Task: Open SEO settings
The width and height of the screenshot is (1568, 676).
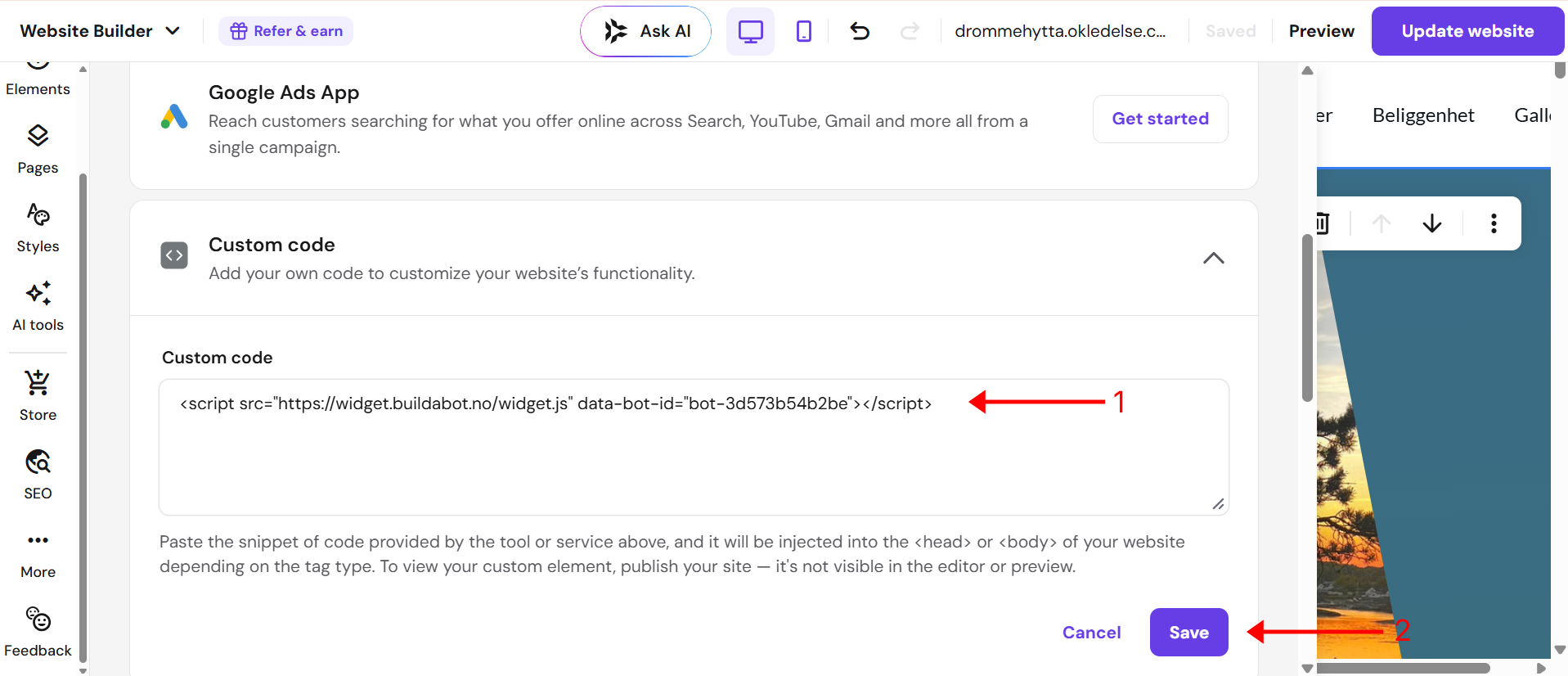Action: coord(38,475)
